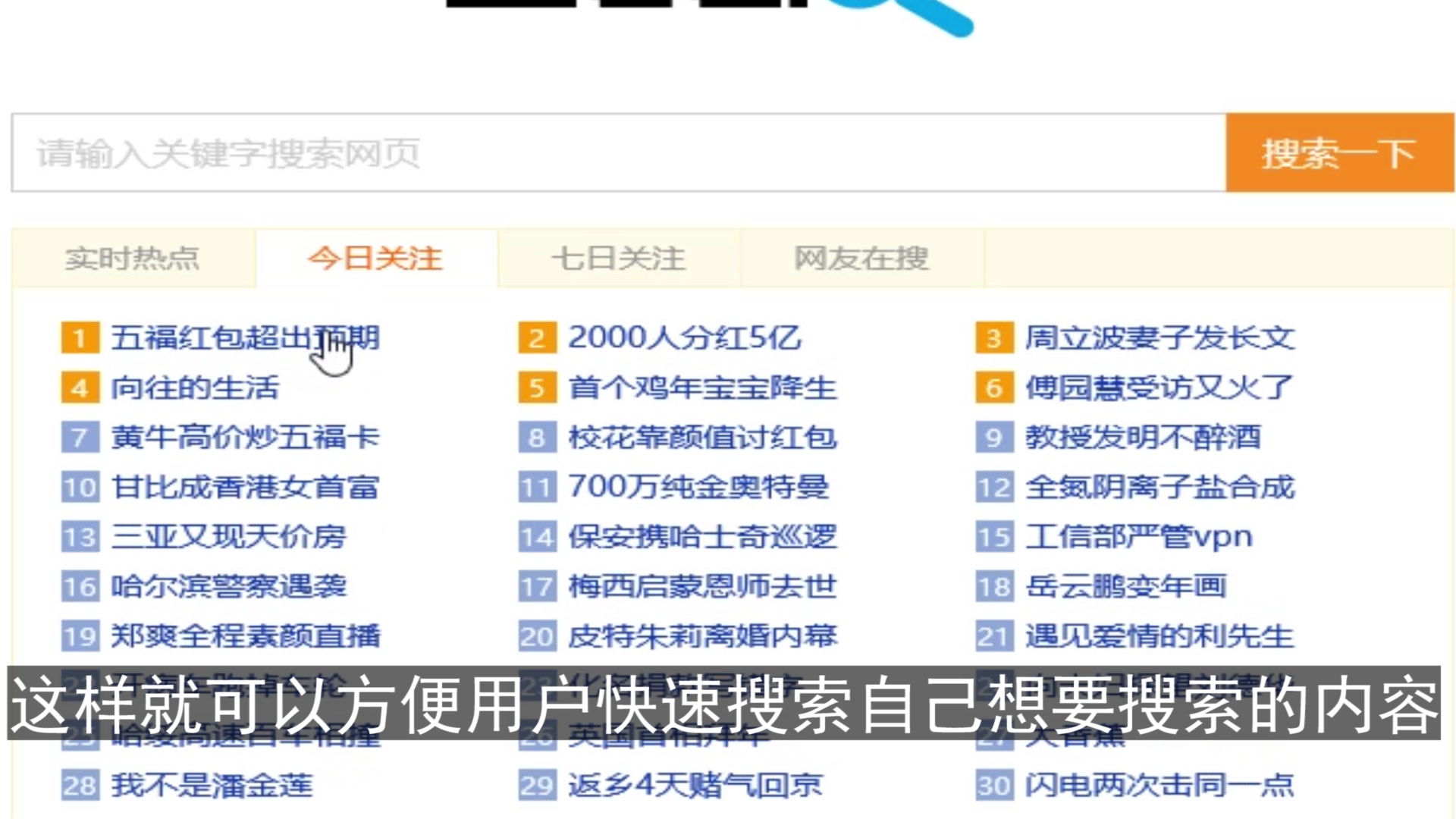Click the 梅西启蒙恩师去世 link
The width and height of the screenshot is (1456, 819).
point(702,586)
